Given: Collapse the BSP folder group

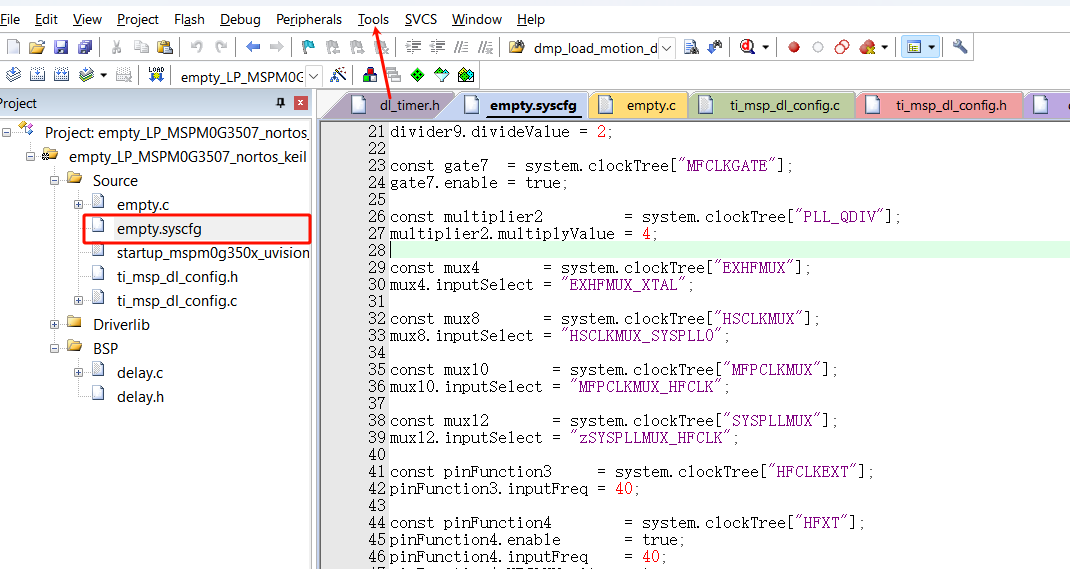Looking at the screenshot, I should point(55,349).
